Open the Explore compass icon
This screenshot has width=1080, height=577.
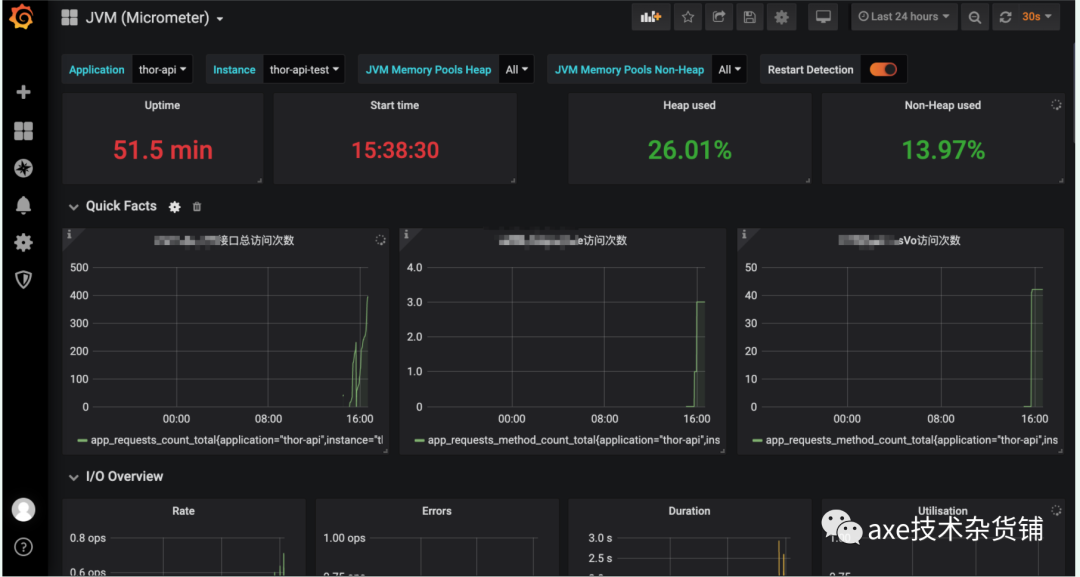23,168
